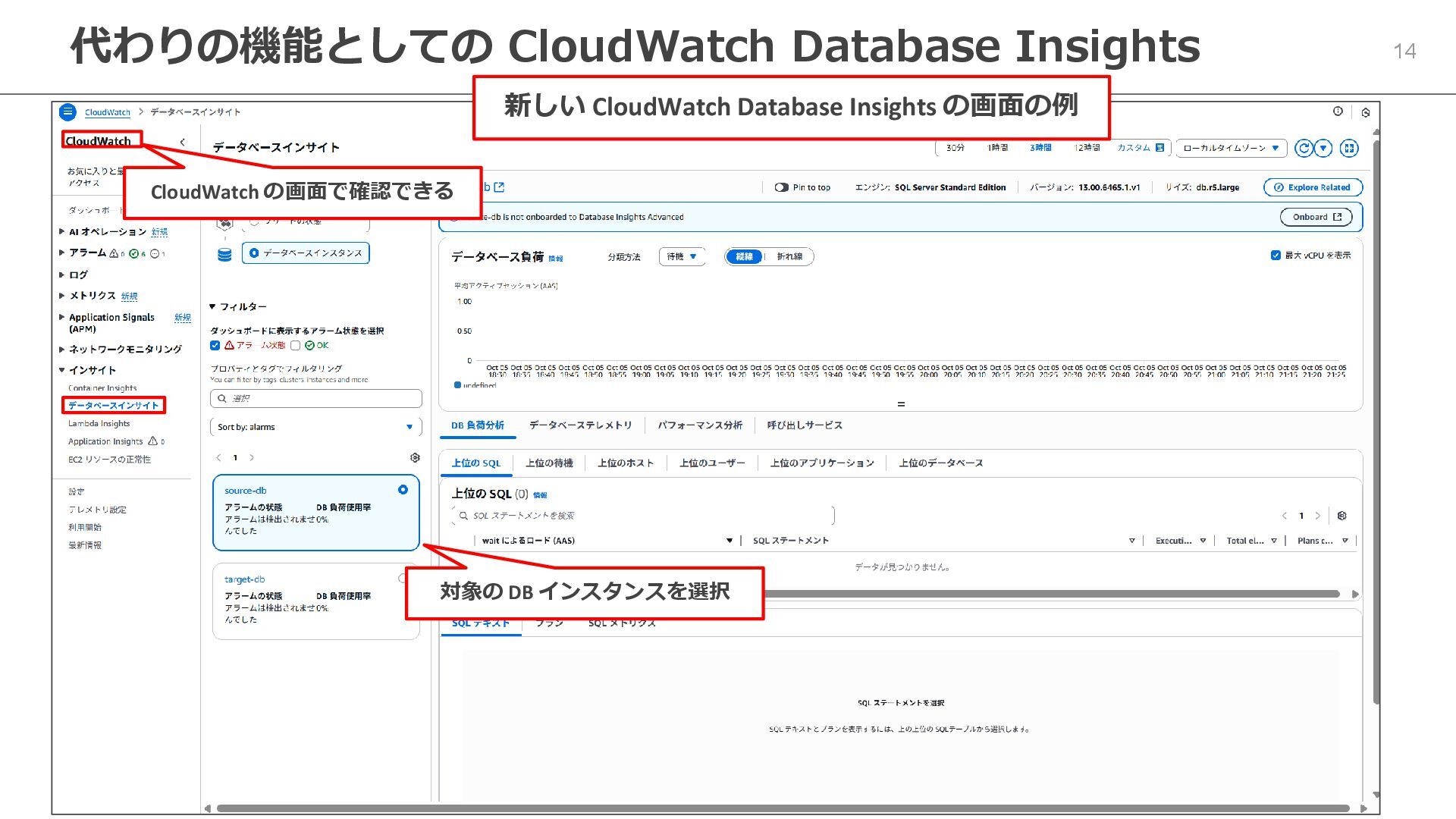
Task: Click the refresh icon in the top toolbar
Action: [1303, 148]
